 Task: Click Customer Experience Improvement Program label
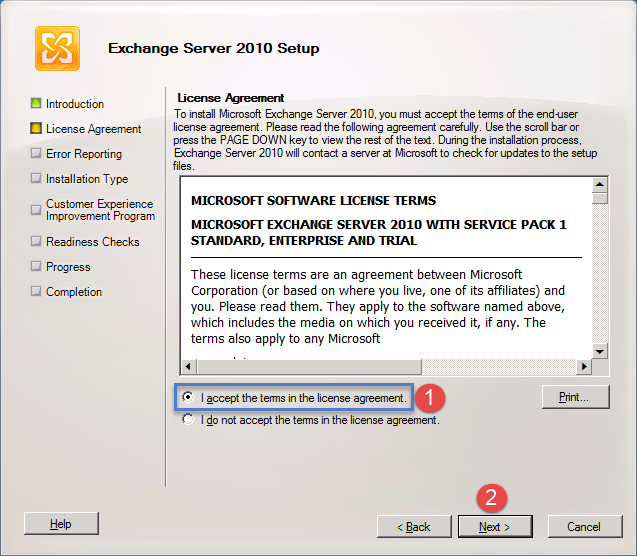tap(100, 210)
